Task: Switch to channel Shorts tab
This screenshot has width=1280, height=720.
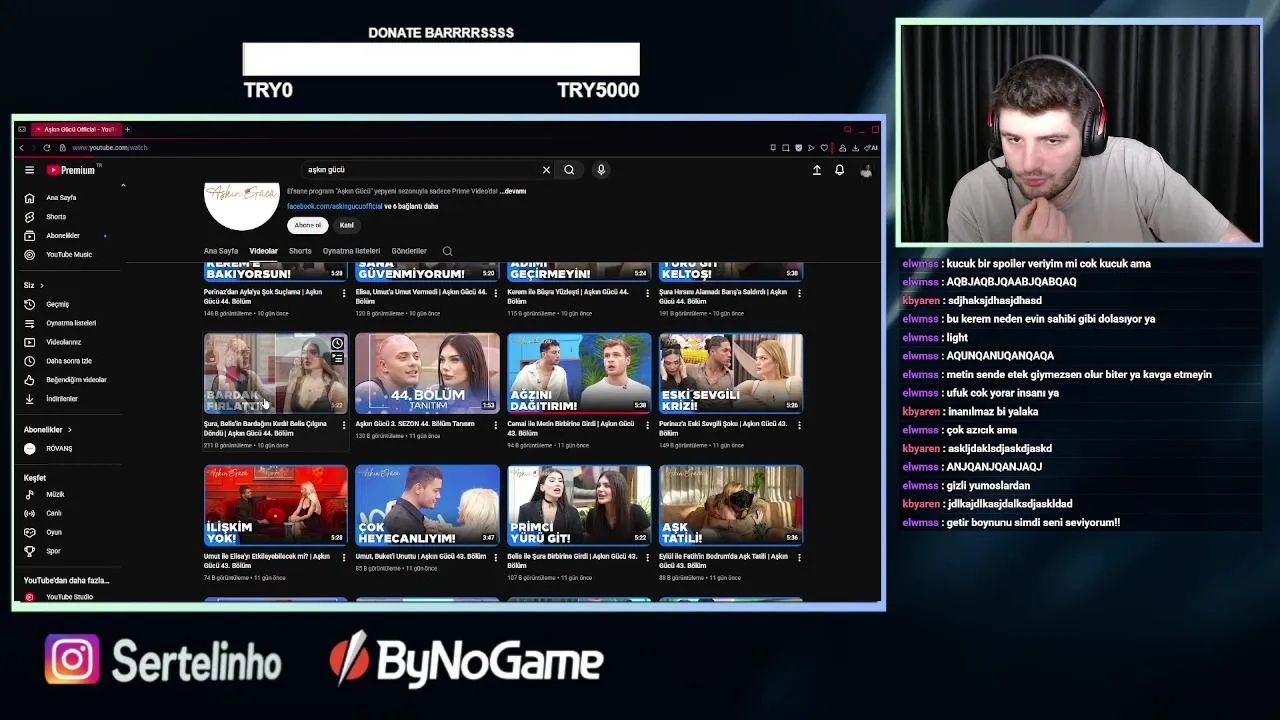Action: pos(300,251)
